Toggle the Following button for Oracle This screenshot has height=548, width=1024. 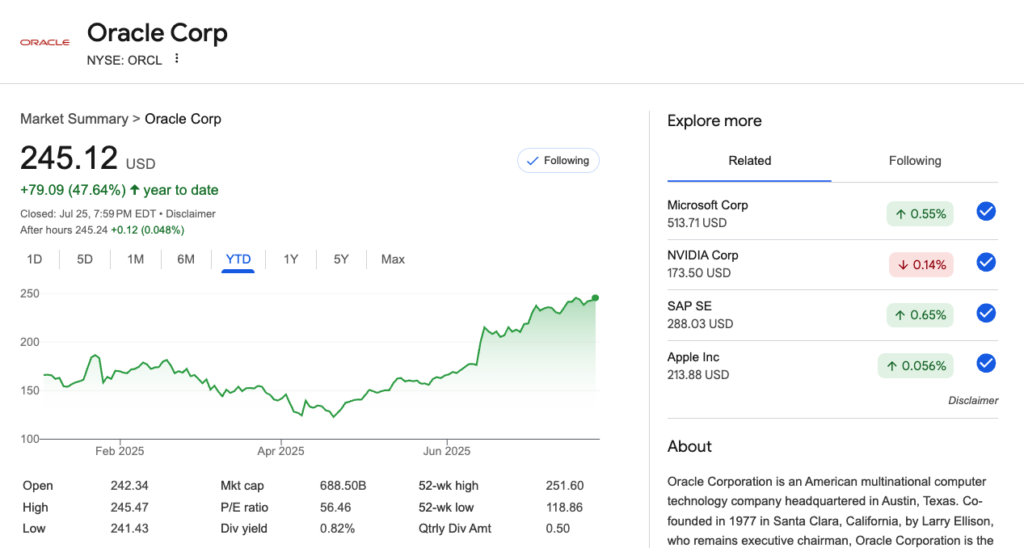coord(558,161)
